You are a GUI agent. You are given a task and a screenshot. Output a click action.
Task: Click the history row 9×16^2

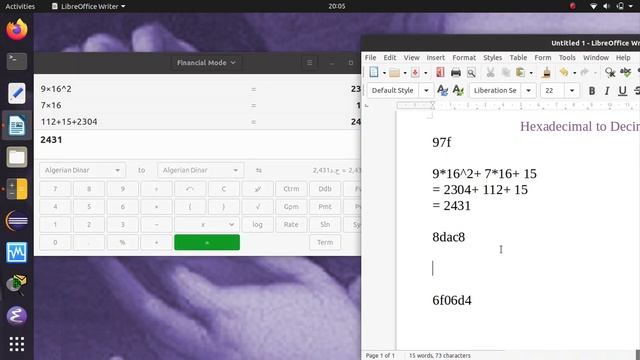(198, 89)
